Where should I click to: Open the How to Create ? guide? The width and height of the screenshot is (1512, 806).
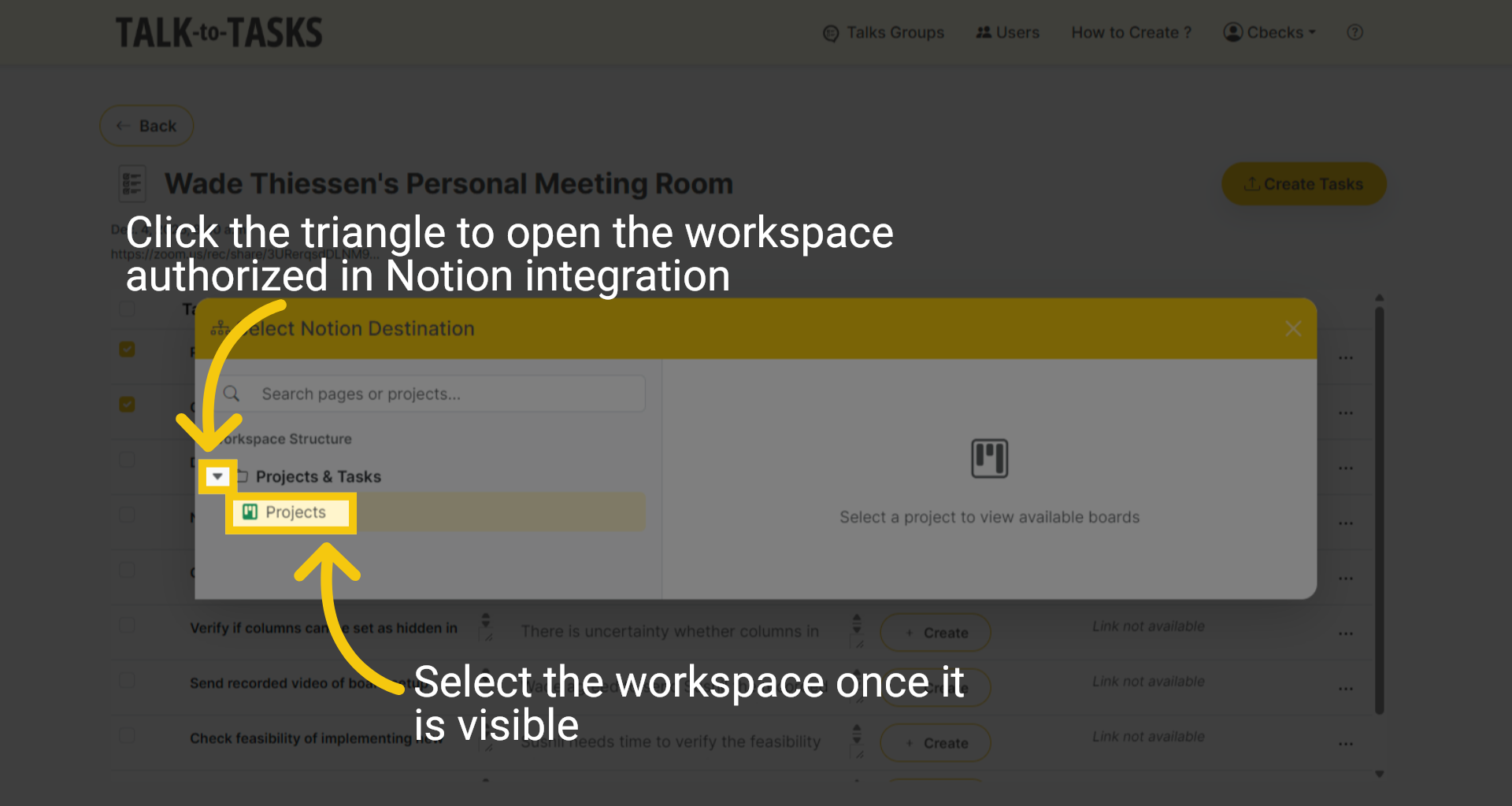1132,33
